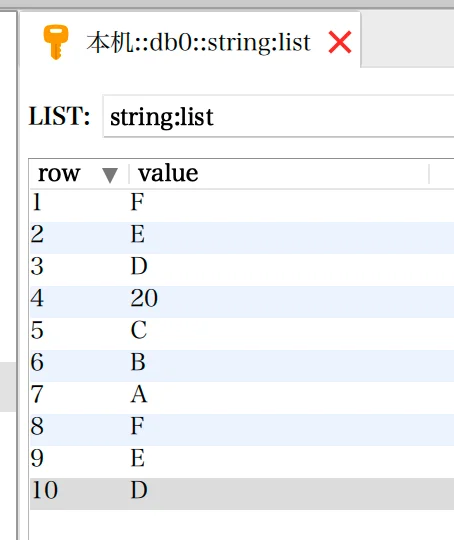Sort by the row column header
The image size is (454, 540).
[x=79, y=173]
